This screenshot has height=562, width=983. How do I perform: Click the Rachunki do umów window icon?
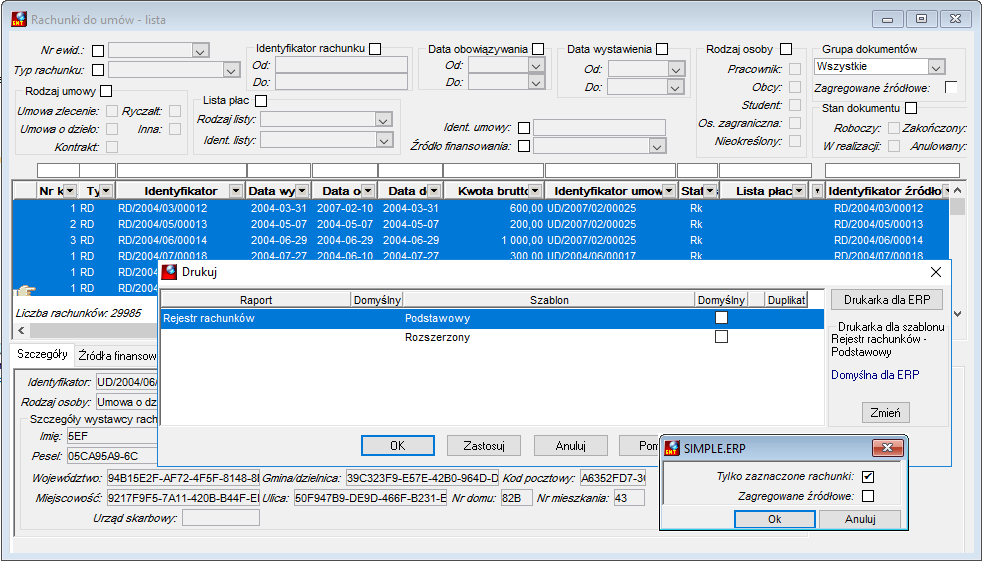(x=19, y=19)
